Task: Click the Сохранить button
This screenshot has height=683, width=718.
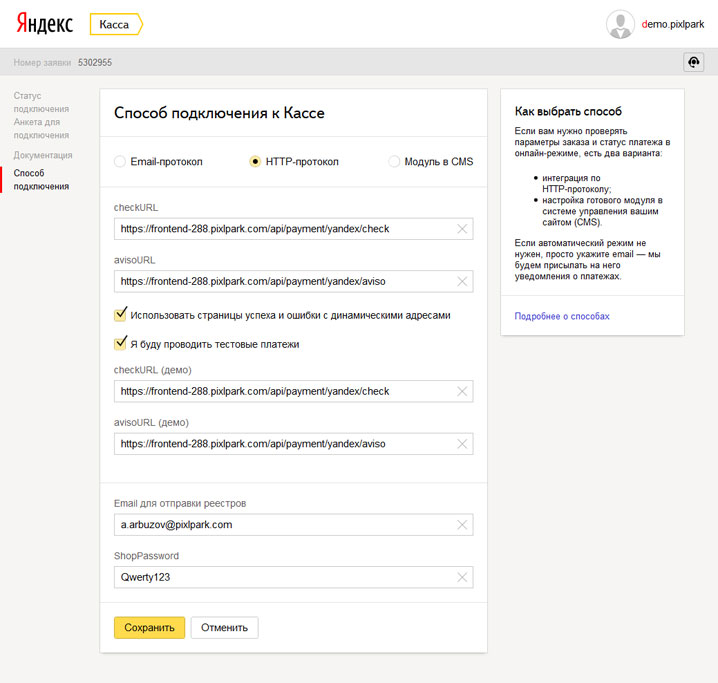Action: [x=149, y=628]
